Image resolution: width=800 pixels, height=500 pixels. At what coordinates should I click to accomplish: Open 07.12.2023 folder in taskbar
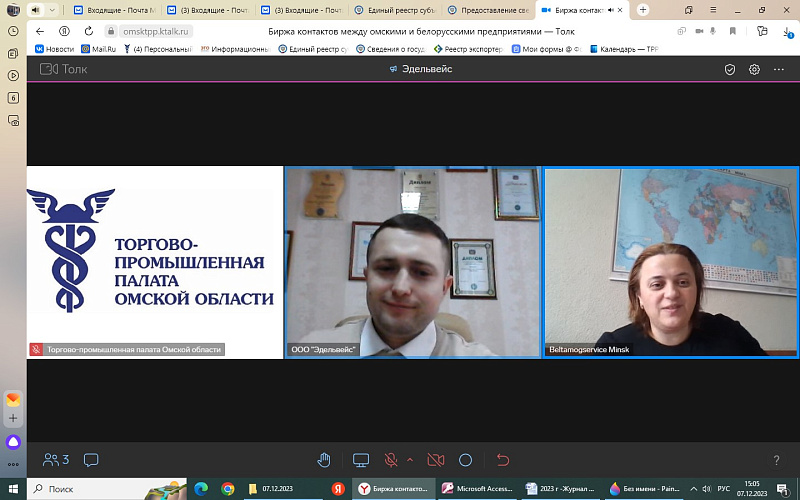click(283, 489)
